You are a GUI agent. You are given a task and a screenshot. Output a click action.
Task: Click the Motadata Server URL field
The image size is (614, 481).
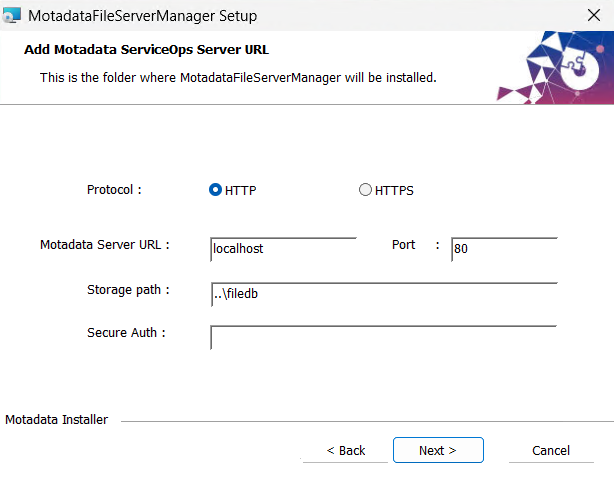tap(284, 249)
